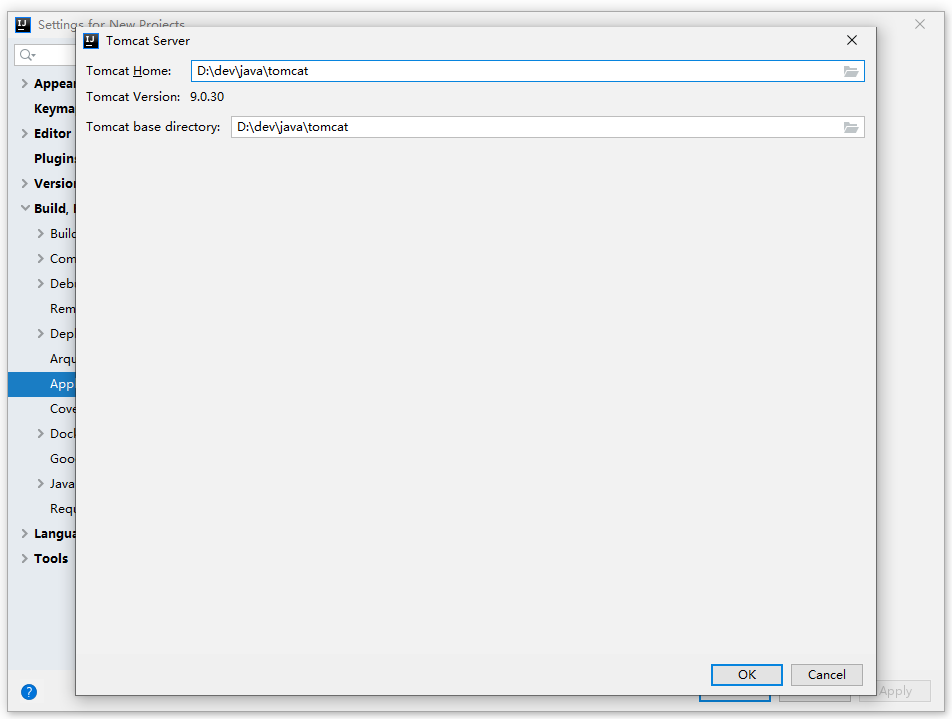This screenshot has width=952, height=719.
Task: Browse folder for Tomcat base directory
Action: point(851,127)
